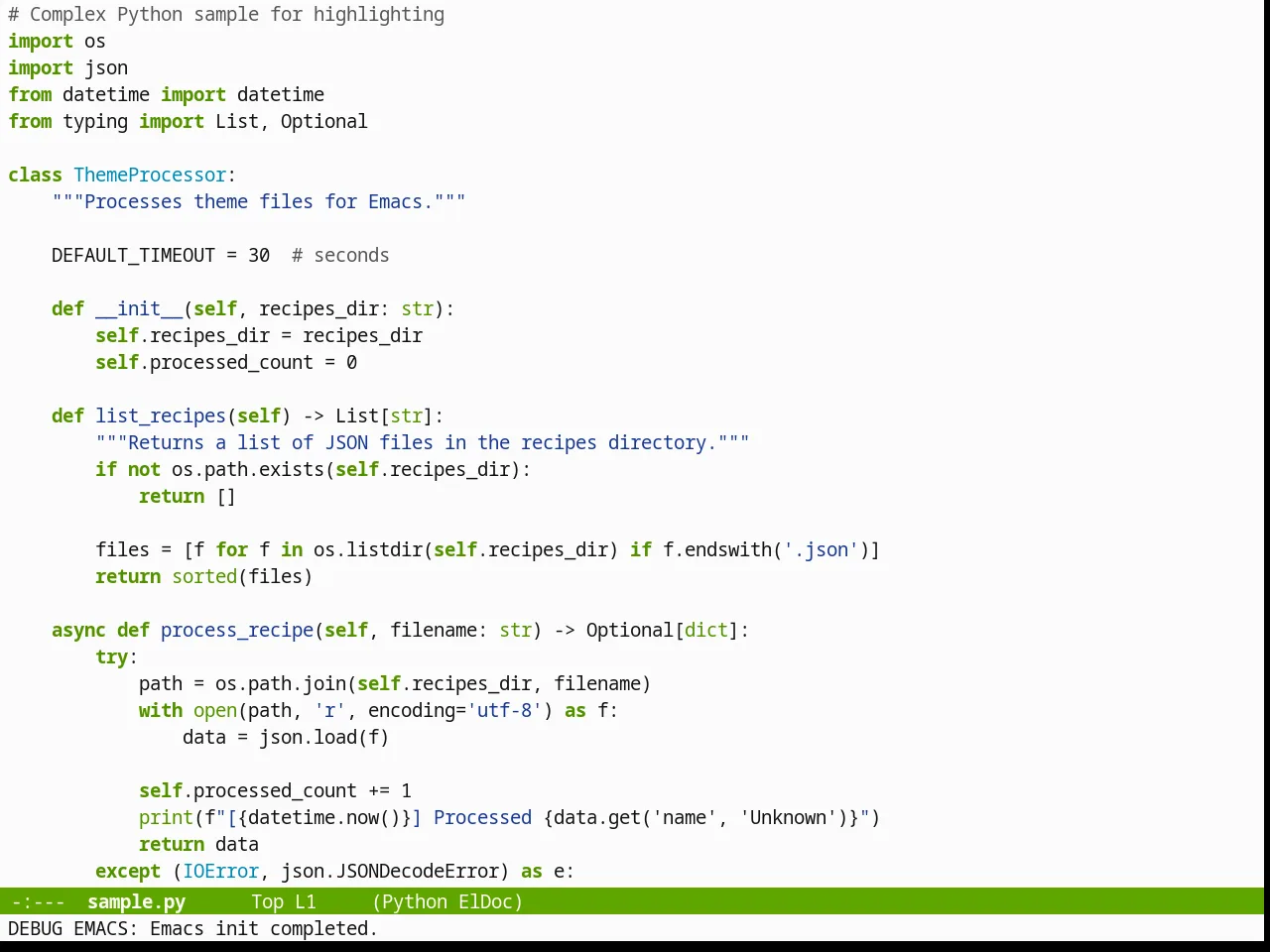The height and width of the screenshot is (952, 1270).
Task: Click the __init__ method name
Action: coord(139,309)
